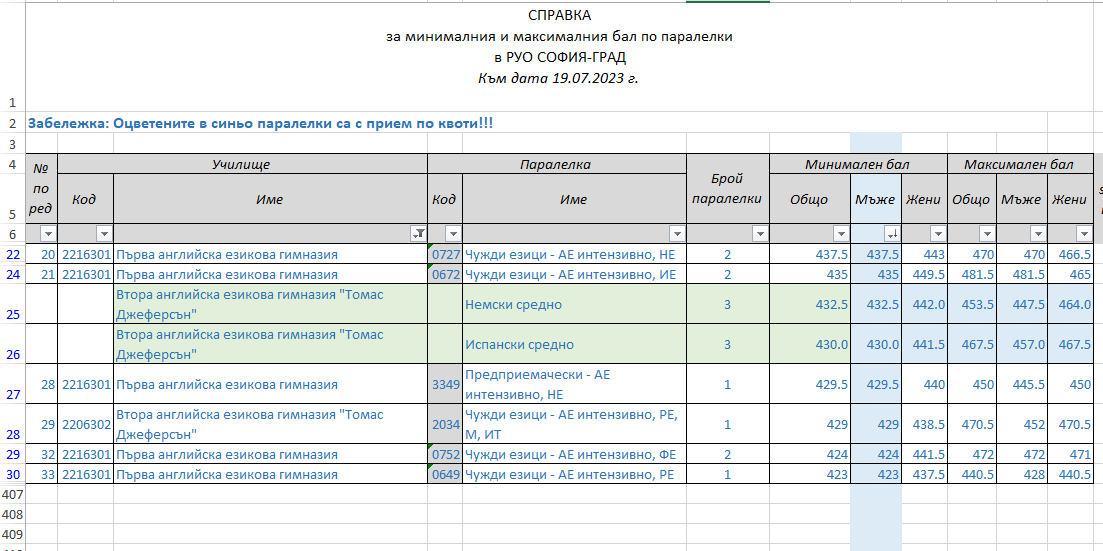The height and width of the screenshot is (551, 1103).
Task: Click the СПРАВКА title cell
Action: [x=559, y=15]
